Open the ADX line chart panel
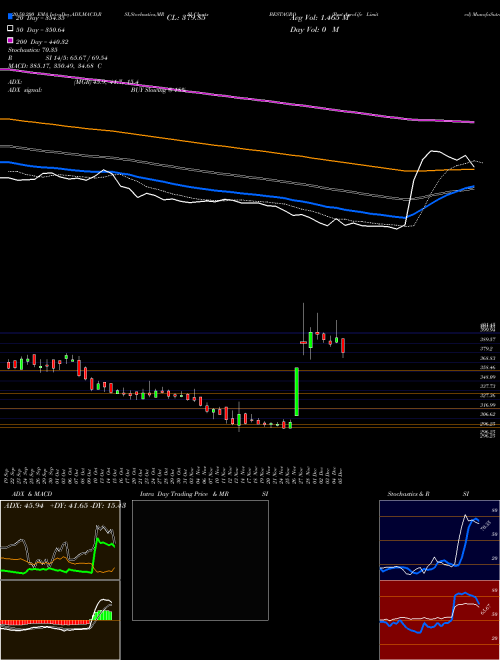 60,540
